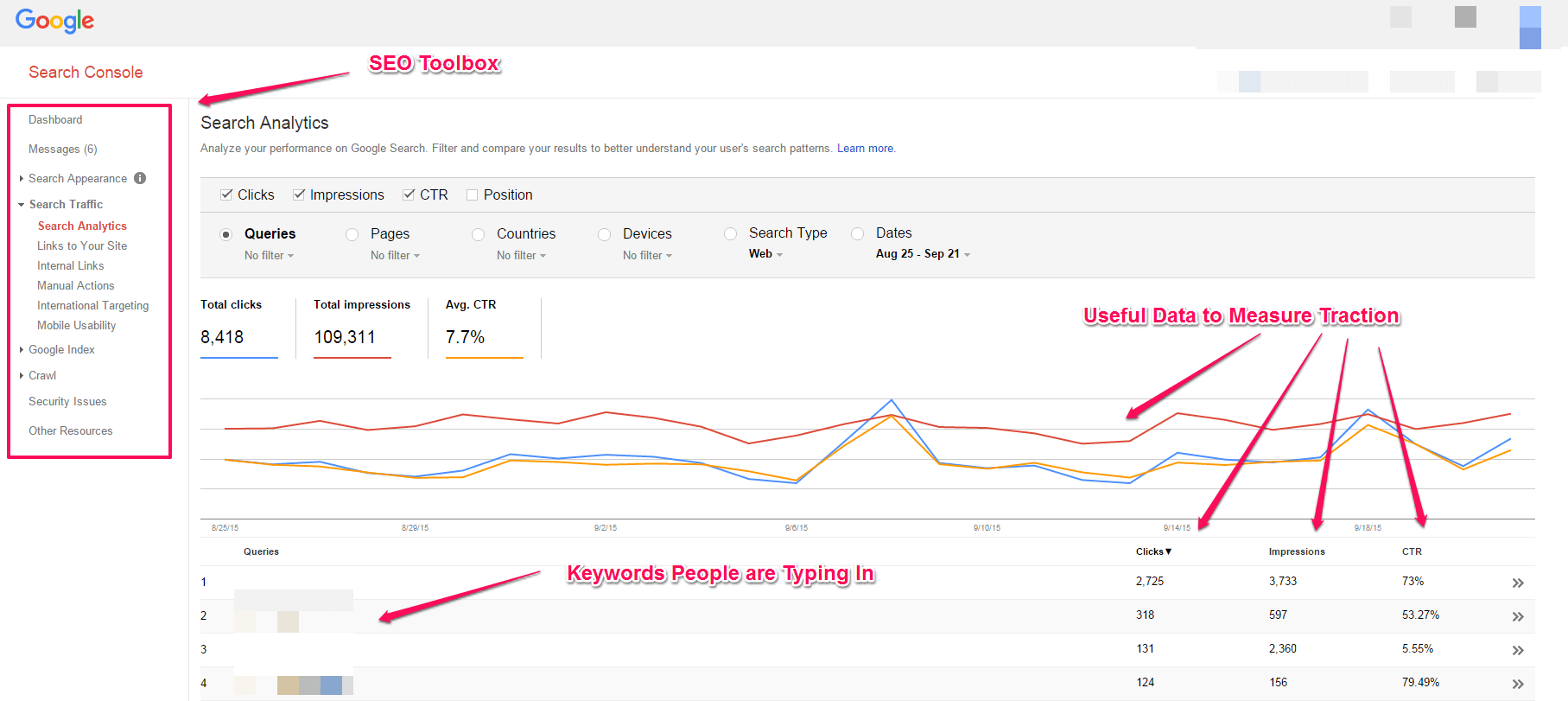The height and width of the screenshot is (701, 1568).
Task: Open details arrow for query row 1
Action: 1518,583
